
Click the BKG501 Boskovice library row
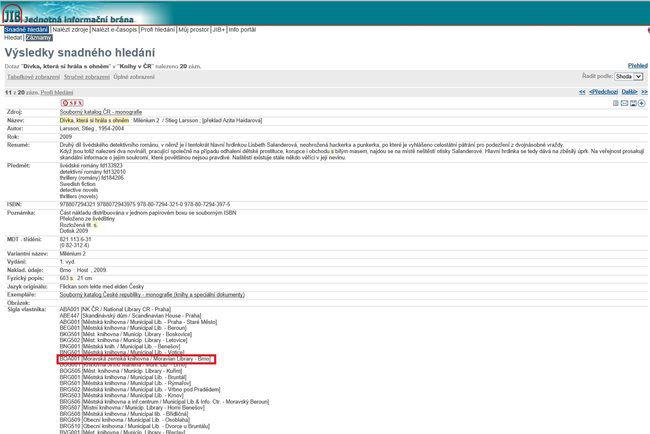pos(126,334)
